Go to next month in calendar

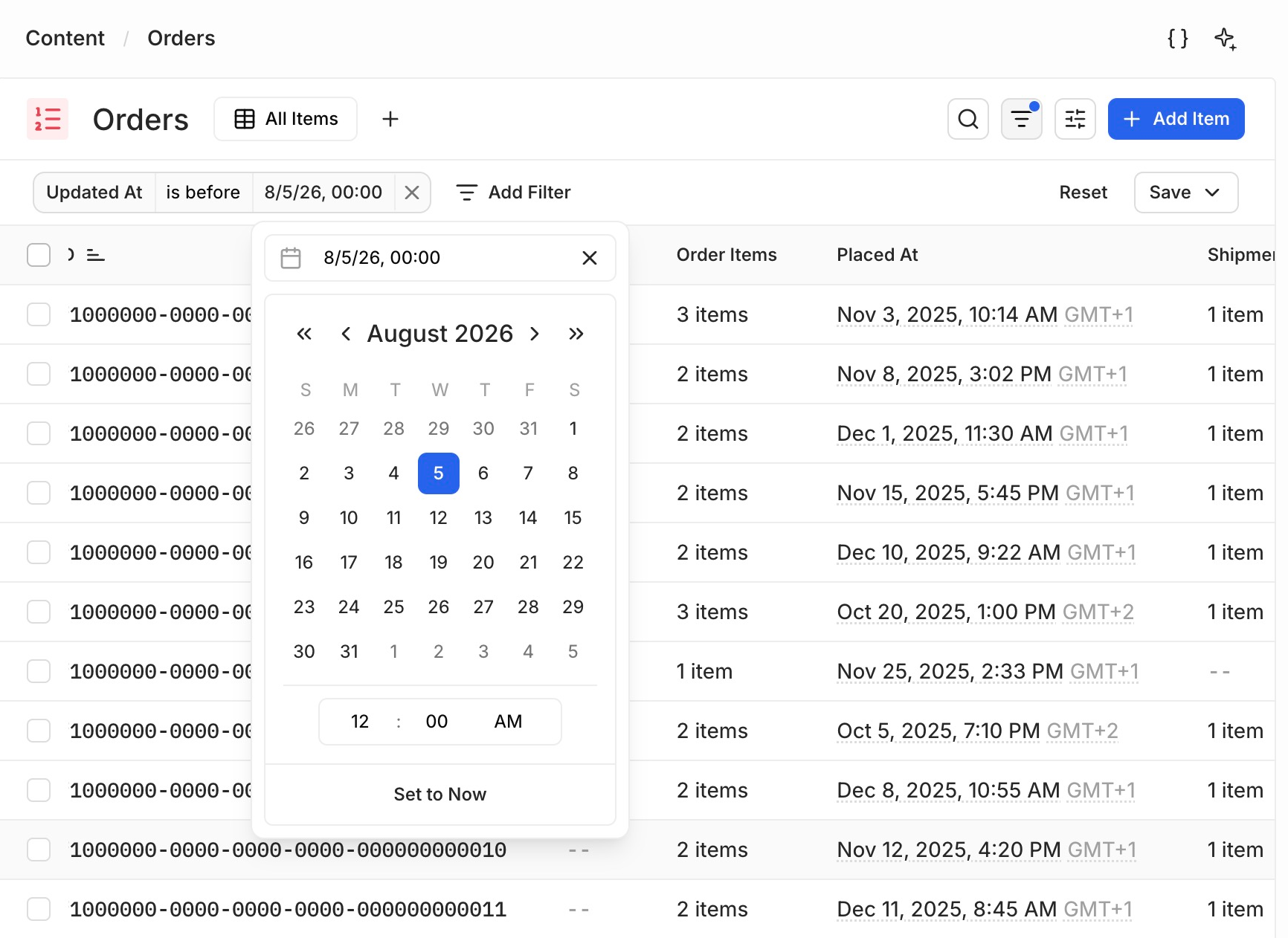535,334
